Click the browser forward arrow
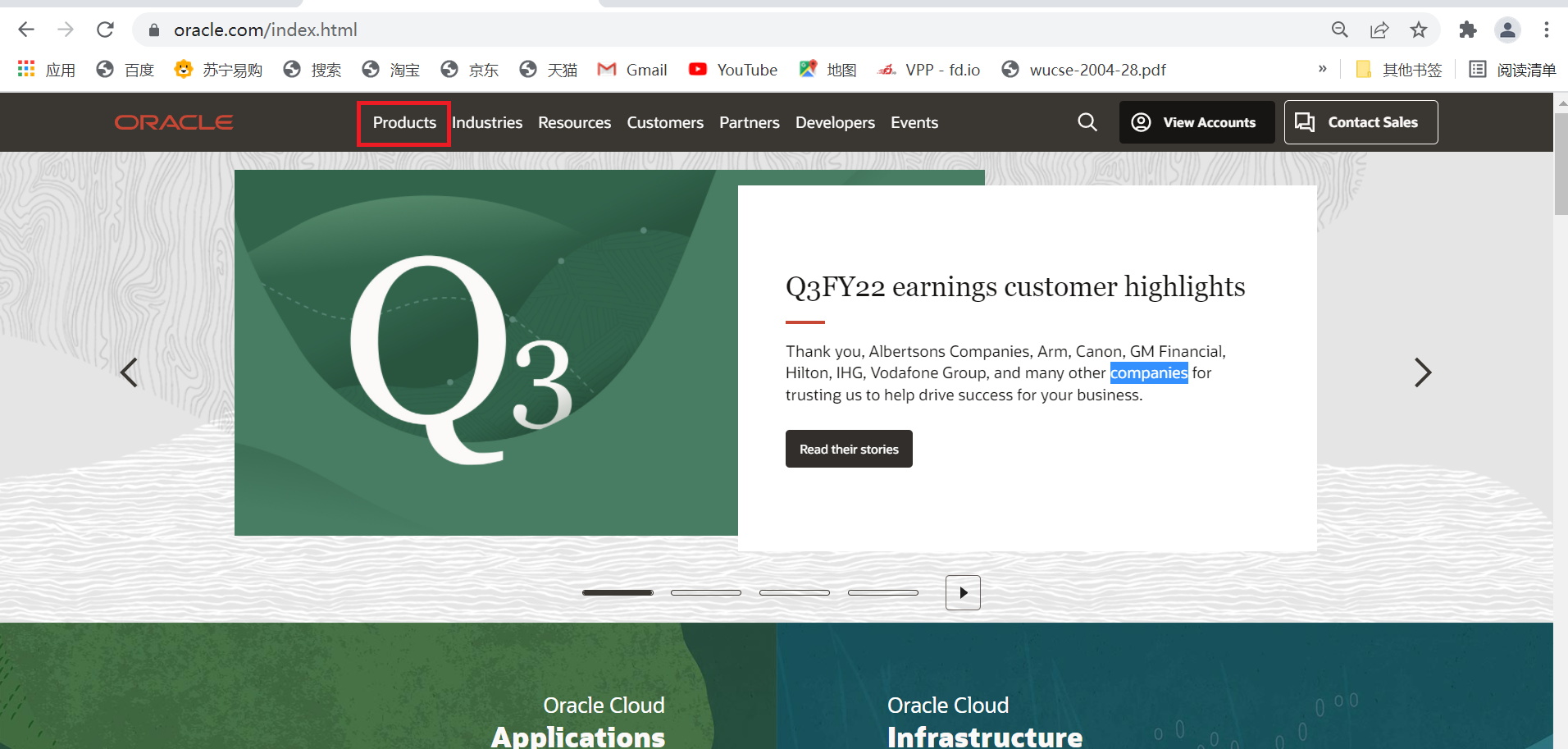Screen dimensions: 1568x749 tap(66, 30)
